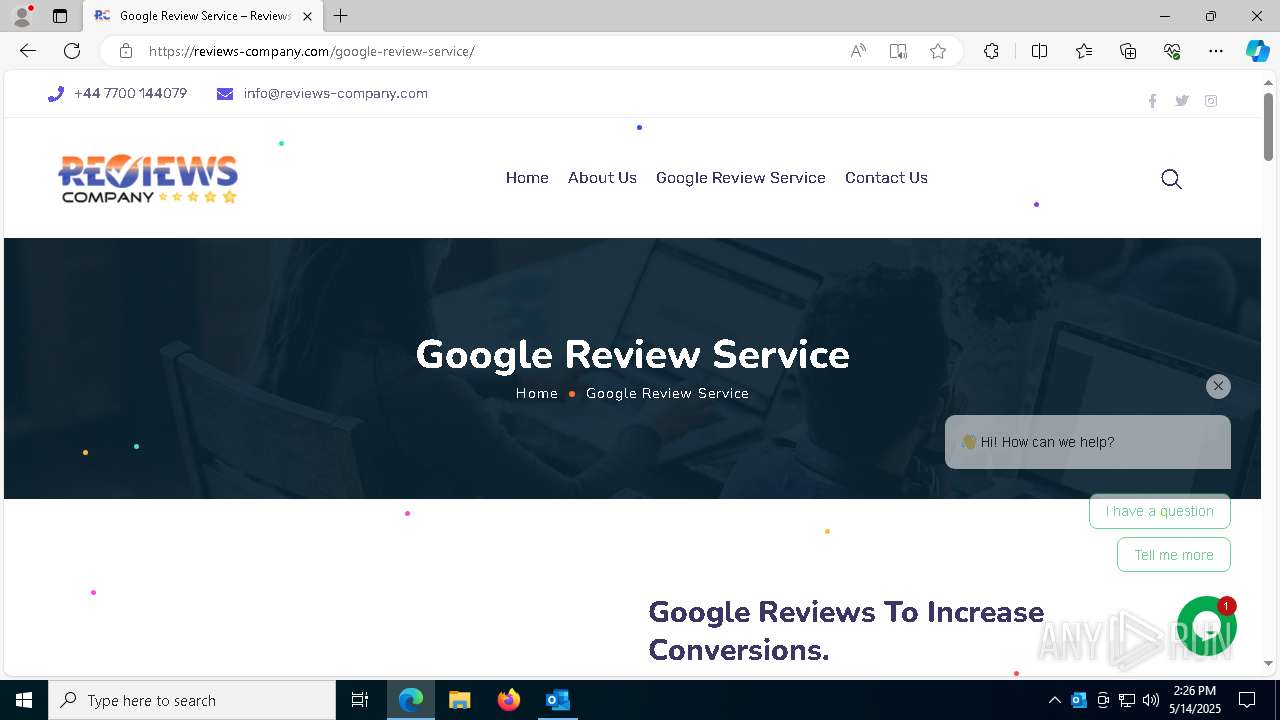Open Task View on taskbar
This screenshot has width=1280, height=720.
point(360,700)
